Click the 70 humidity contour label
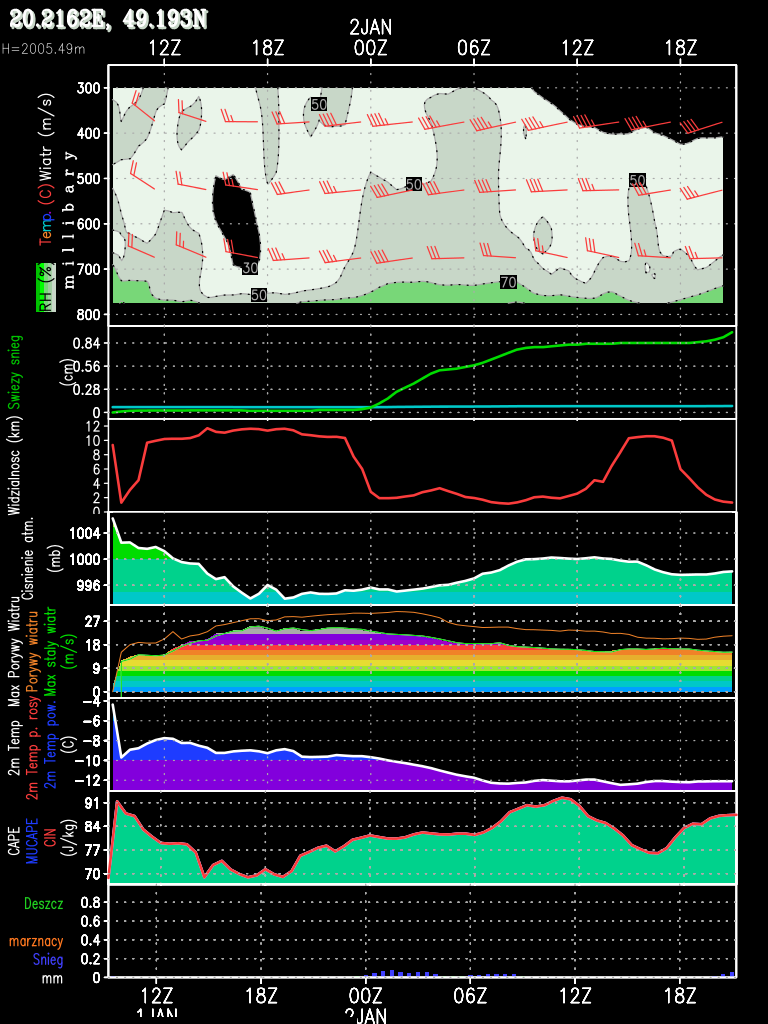The height and width of the screenshot is (1024, 768). (x=508, y=283)
